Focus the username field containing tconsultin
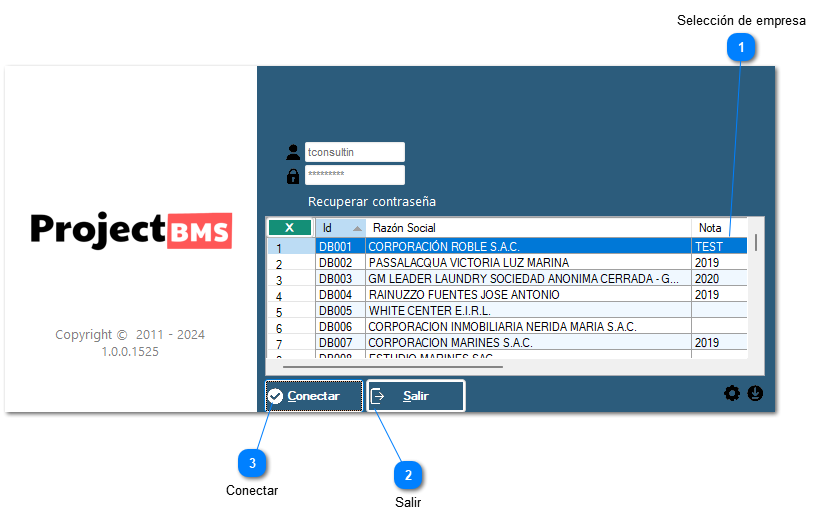Image resolution: width=822 pixels, height=526 pixels. pyautogui.click(x=355, y=152)
